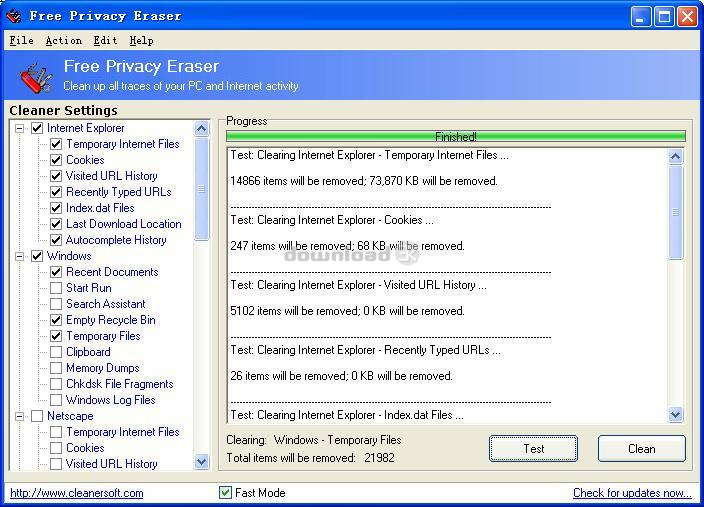Toggle the Fast Mode checkbox
Screen dimensions: 704x507
tap(225, 493)
